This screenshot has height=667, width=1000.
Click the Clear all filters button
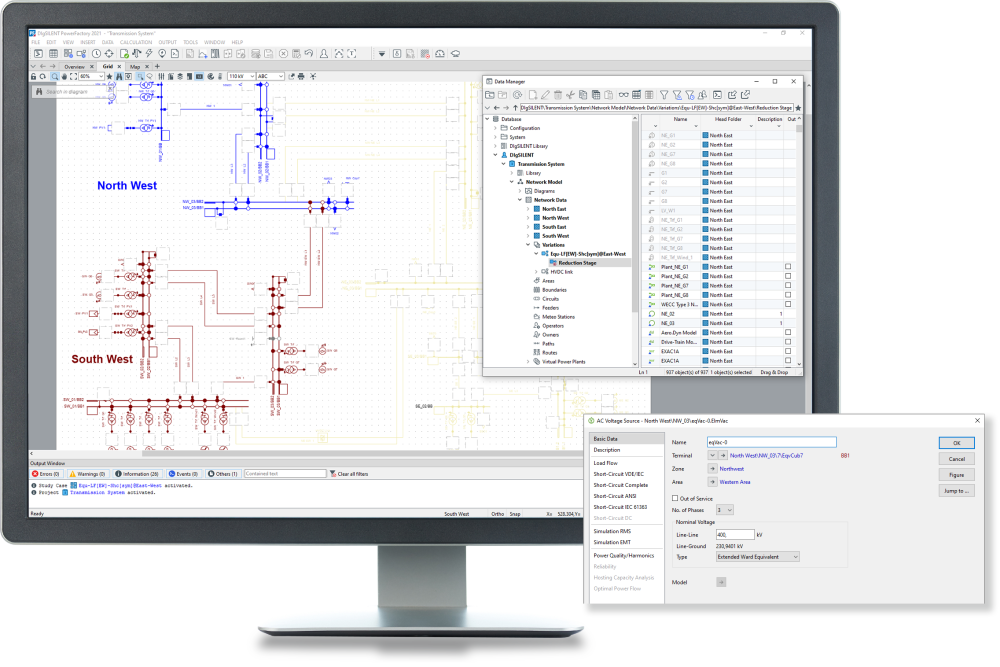coord(349,474)
